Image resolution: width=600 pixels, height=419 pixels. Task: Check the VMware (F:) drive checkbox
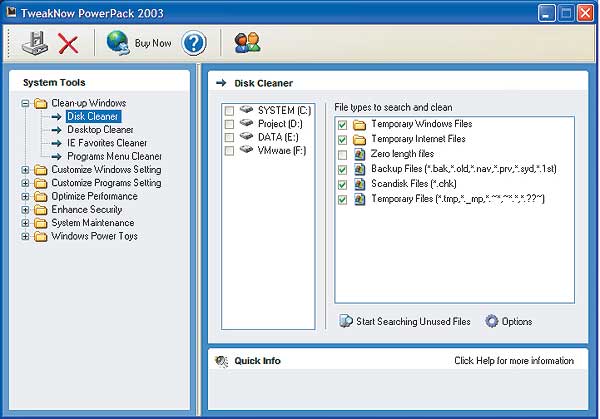(229, 151)
